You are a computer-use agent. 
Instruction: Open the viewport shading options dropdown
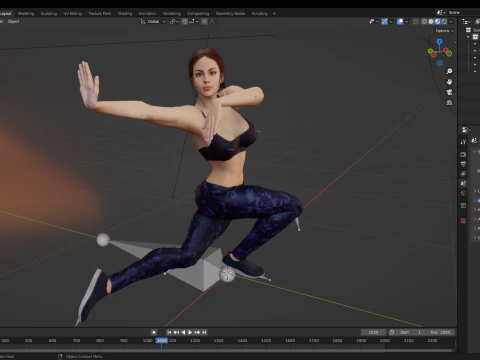[451, 22]
